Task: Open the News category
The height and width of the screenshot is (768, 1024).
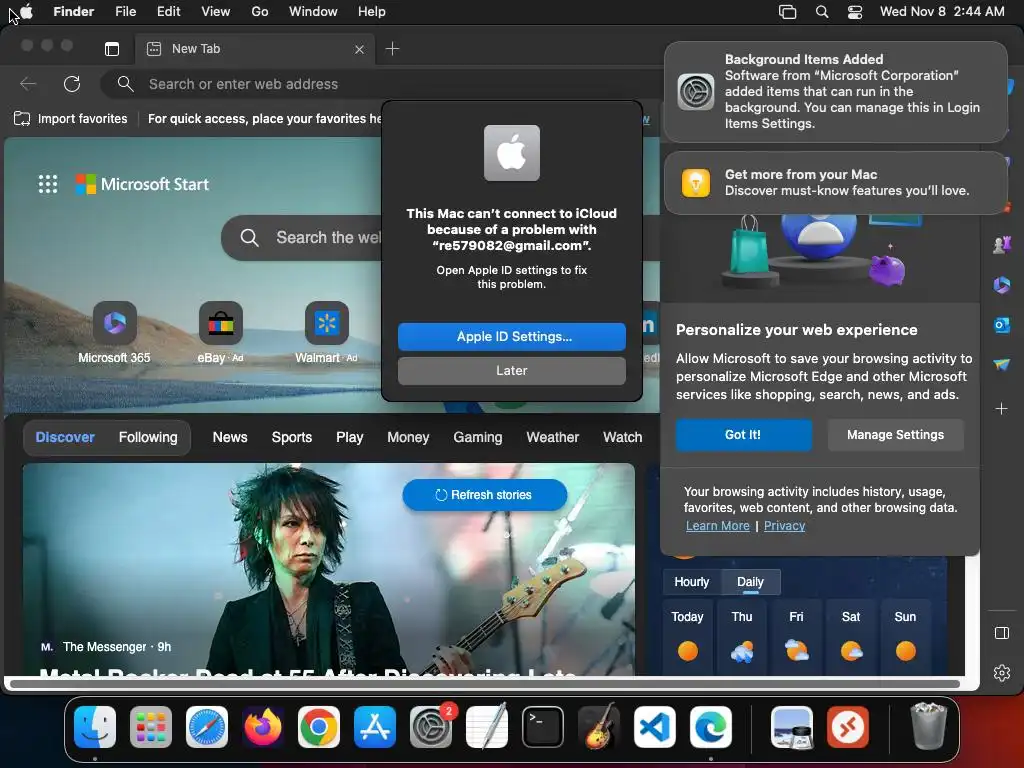Action: click(x=230, y=438)
